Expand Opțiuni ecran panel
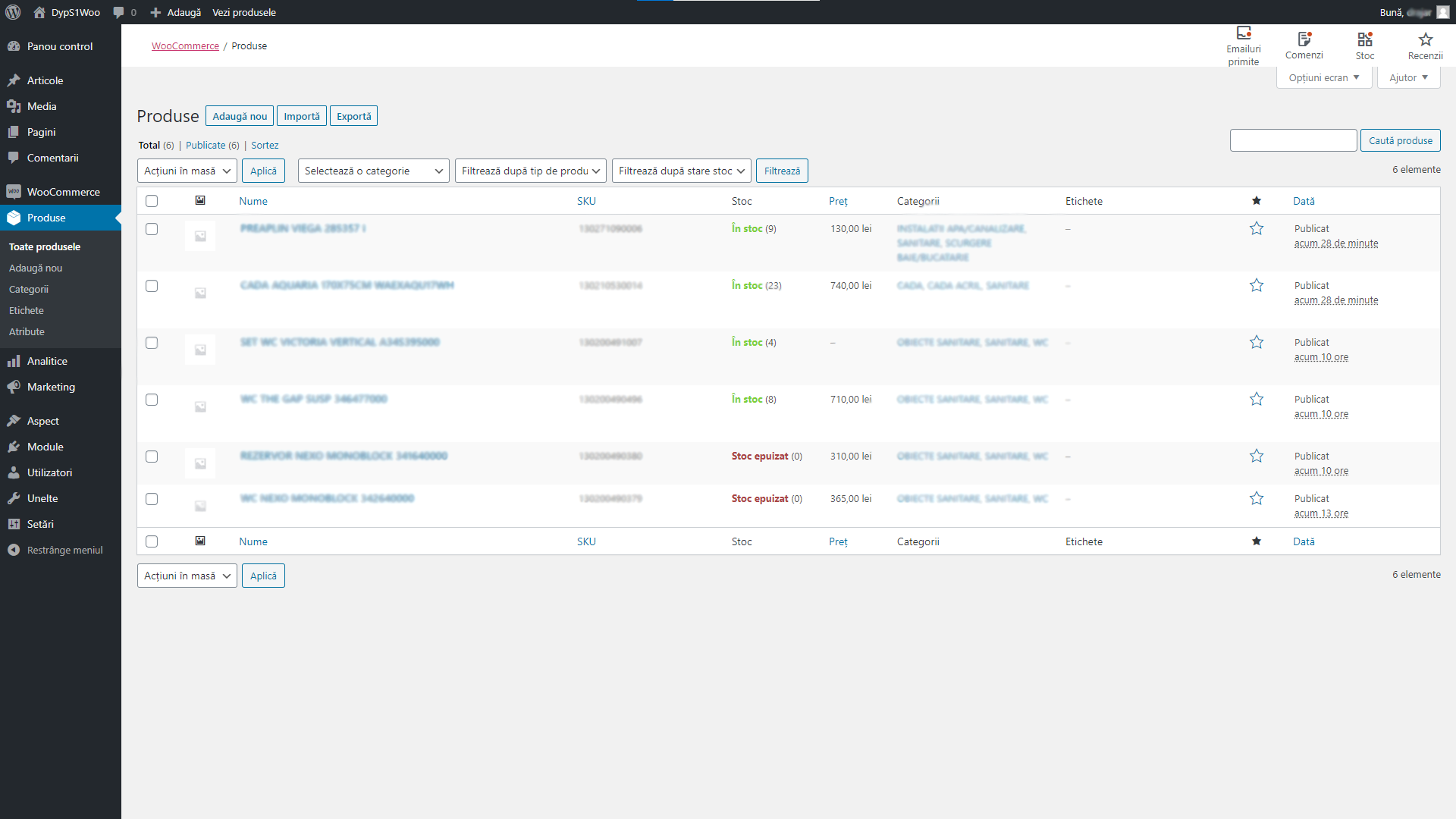Viewport: 1456px width, 819px height. pos(1324,77)
